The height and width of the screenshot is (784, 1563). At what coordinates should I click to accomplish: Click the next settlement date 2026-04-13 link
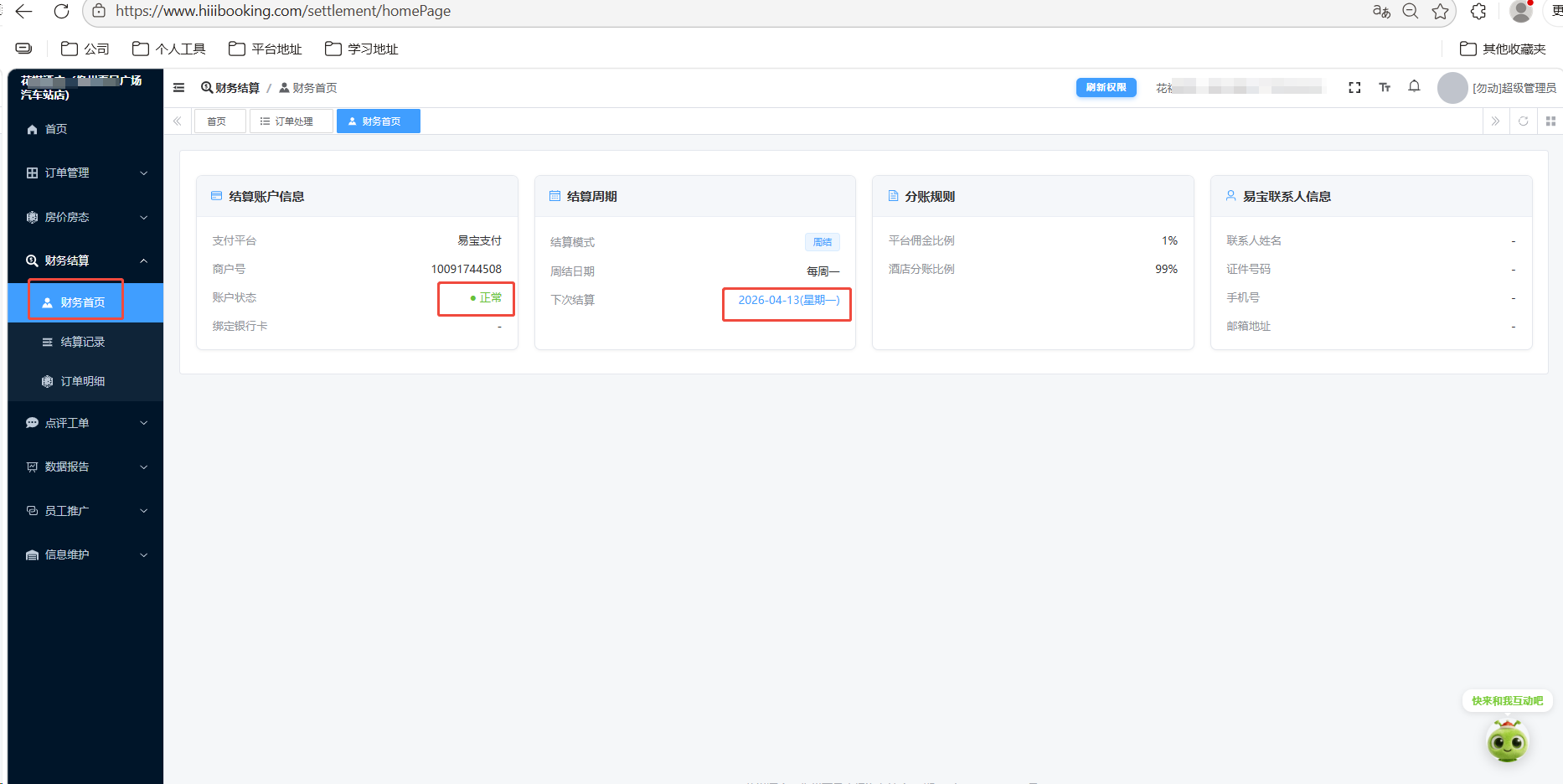click(787, 300)
